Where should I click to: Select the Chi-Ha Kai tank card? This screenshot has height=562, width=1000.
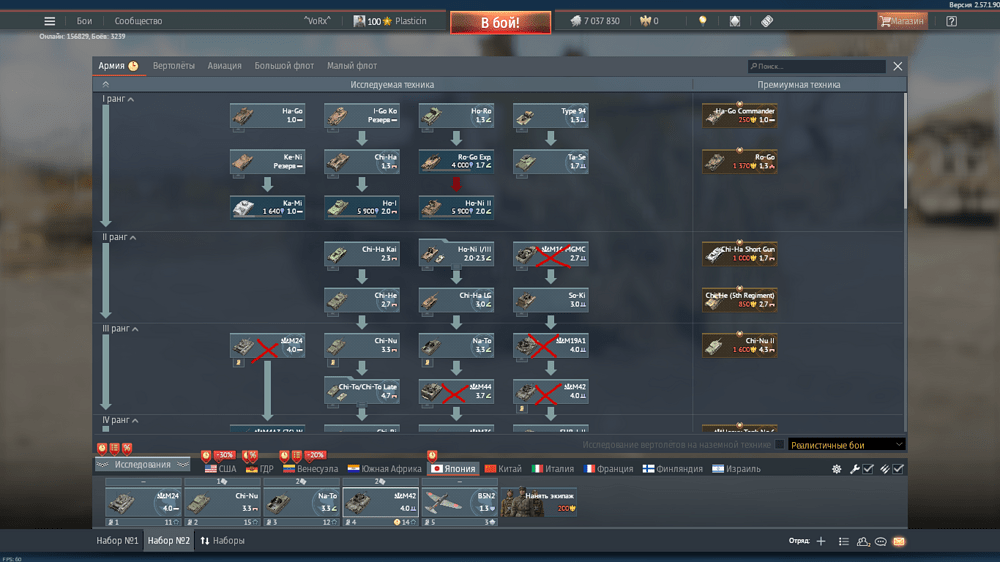(362, 254)
